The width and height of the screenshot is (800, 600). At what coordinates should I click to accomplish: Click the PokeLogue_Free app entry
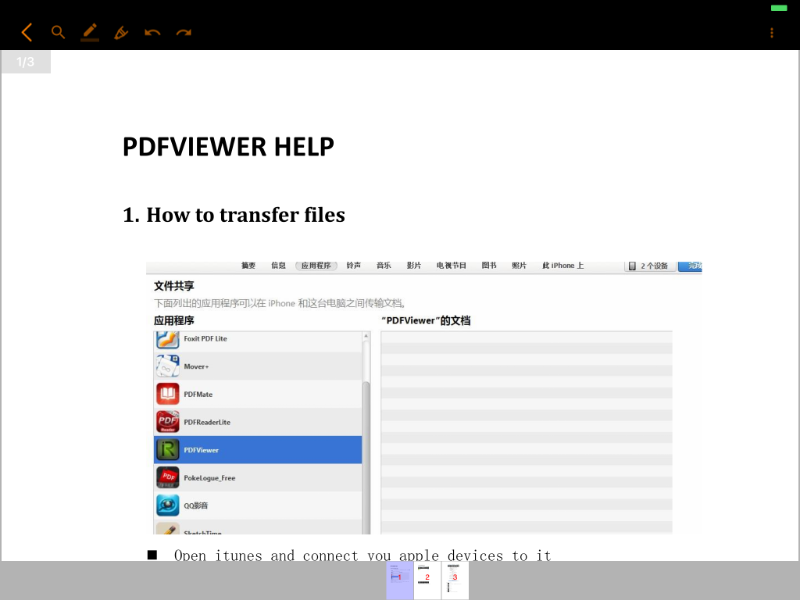pyautogui.click(x=209, y=478)
